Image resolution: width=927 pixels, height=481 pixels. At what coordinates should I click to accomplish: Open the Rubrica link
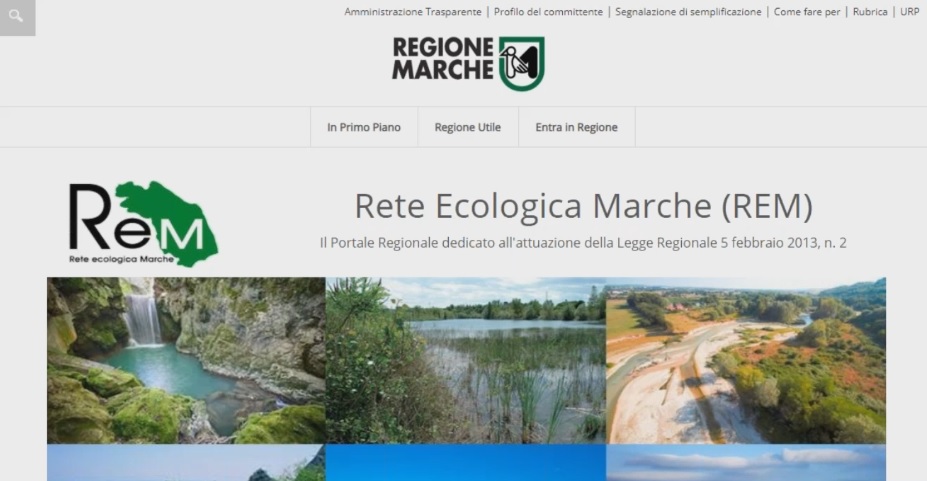870,12
